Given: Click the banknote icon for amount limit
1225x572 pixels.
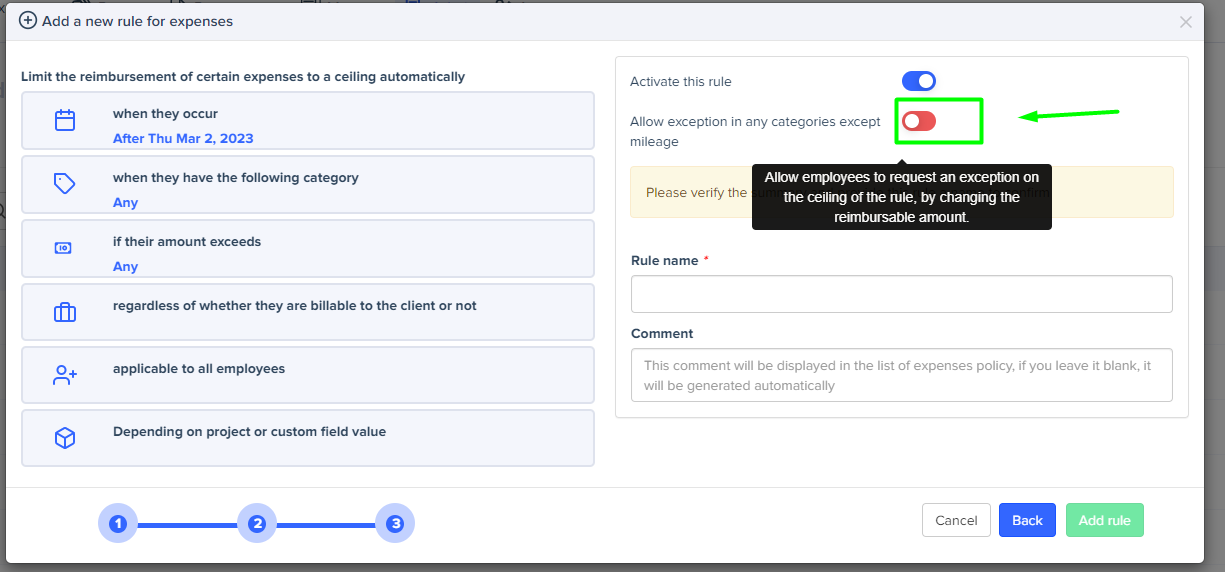Looking at the screenshot, I should (63, 247).
